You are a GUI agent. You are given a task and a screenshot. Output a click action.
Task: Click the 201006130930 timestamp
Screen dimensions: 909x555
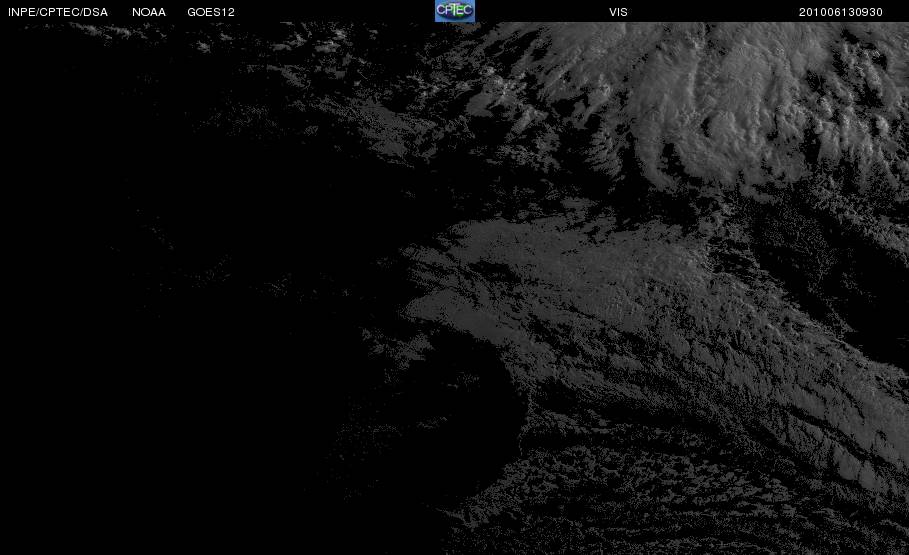[x=841, y=12]
